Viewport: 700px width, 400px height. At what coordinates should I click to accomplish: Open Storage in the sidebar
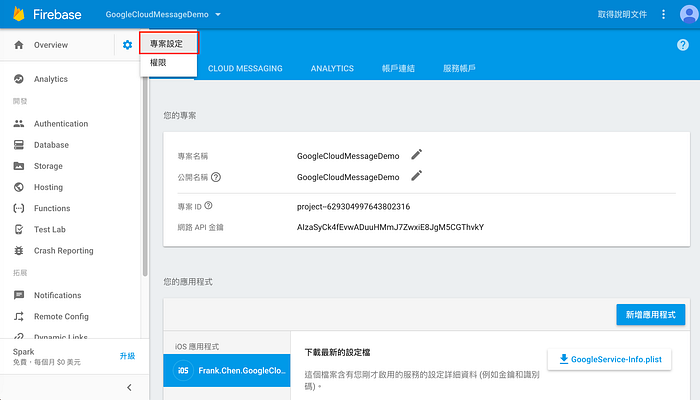coord(48,166)
